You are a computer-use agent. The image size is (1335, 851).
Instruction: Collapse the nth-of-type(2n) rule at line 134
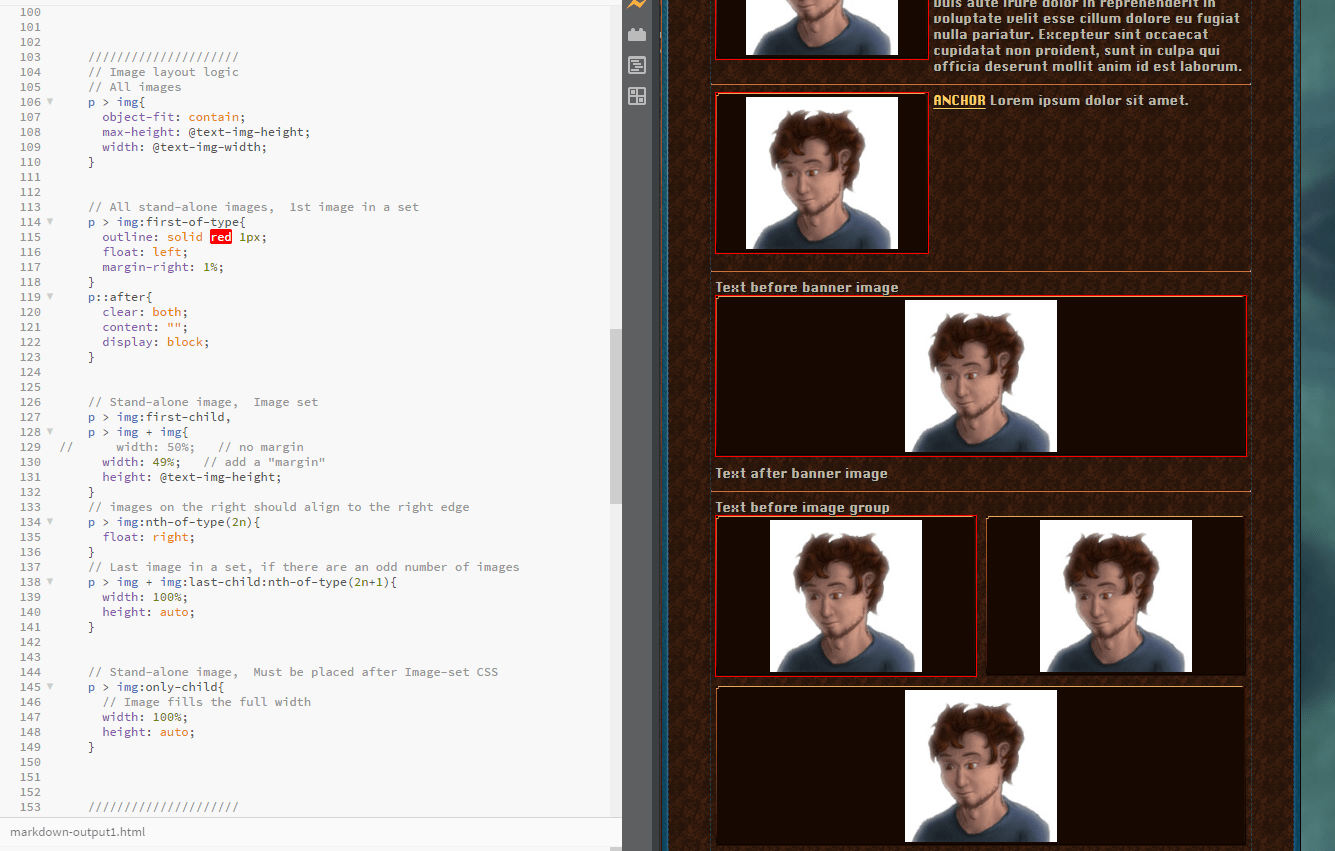click(50, 522)
